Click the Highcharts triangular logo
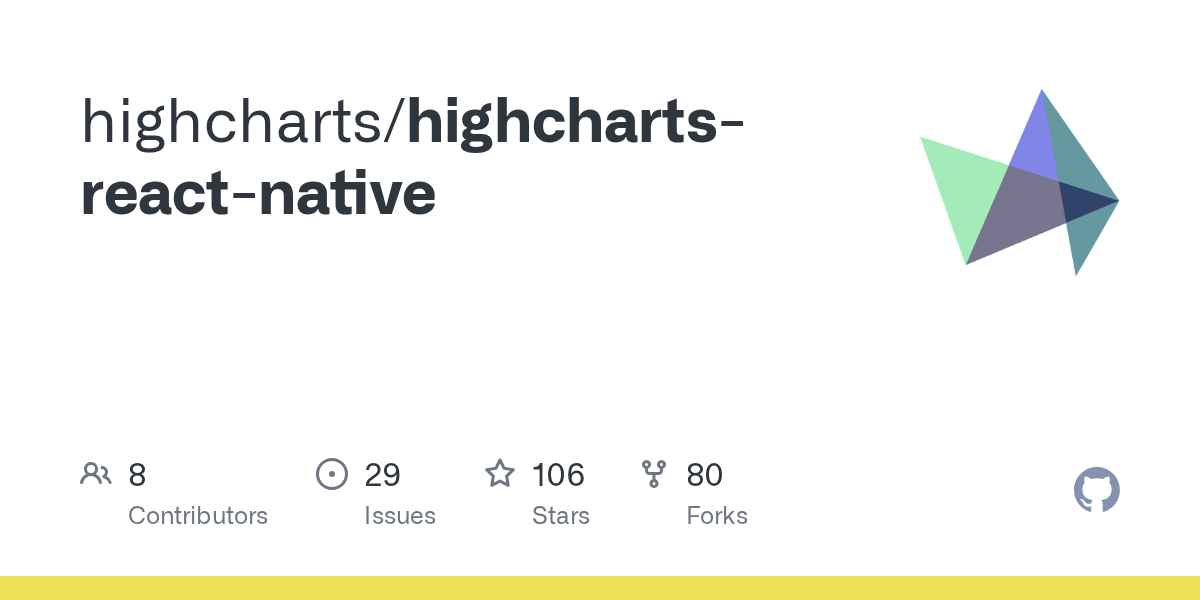1200x600 pixels. [1019, 182]
